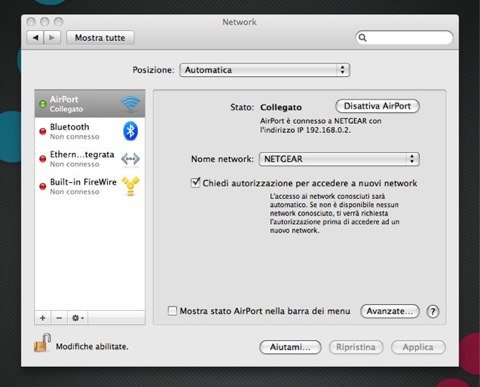
Task: Click the IP address 192.168.0.2 text
Action: click(328, 130)
